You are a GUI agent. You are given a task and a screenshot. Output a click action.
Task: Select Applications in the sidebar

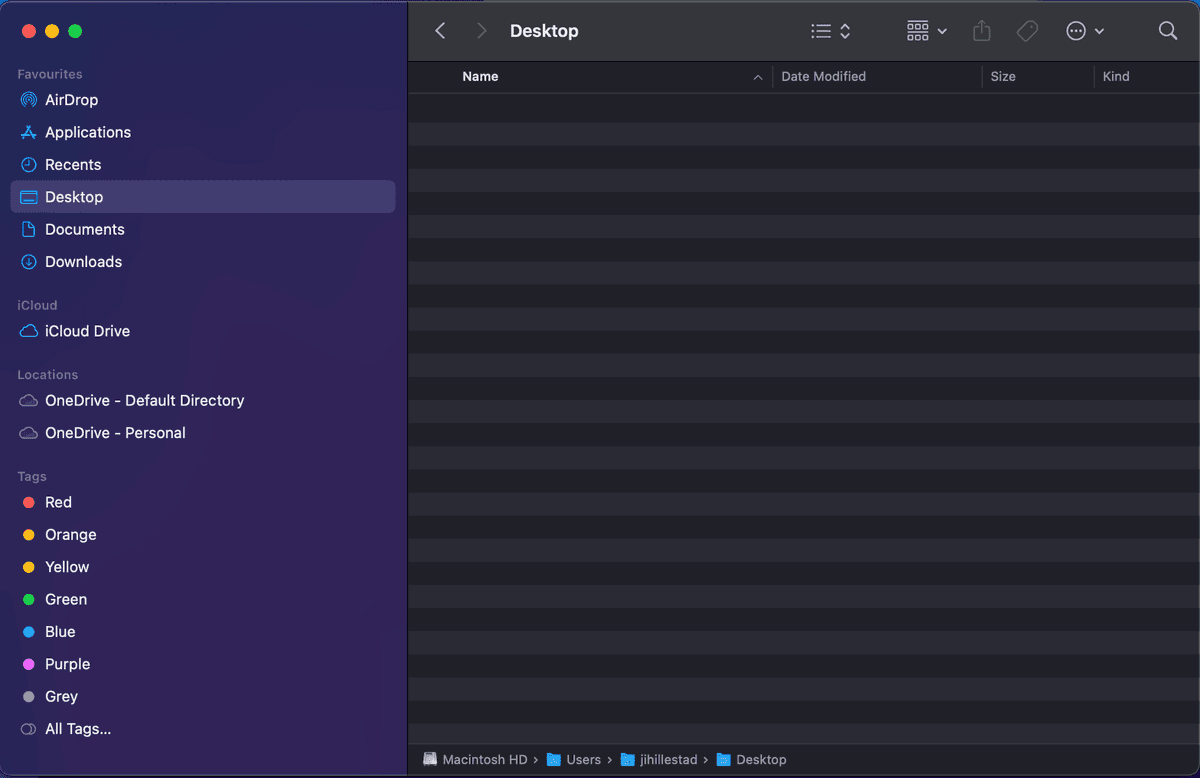coord(87,132)
